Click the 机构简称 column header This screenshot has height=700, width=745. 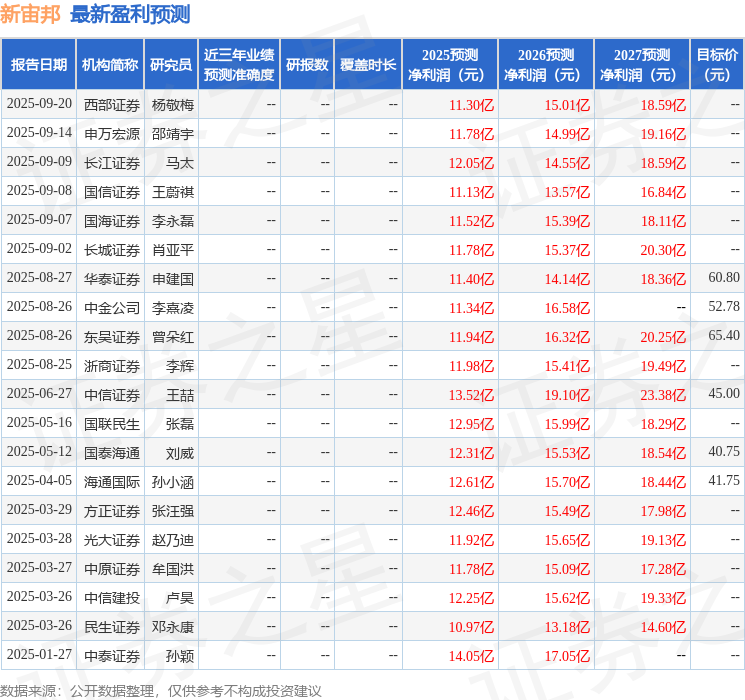pyautogui.click(x=110, y=65)
